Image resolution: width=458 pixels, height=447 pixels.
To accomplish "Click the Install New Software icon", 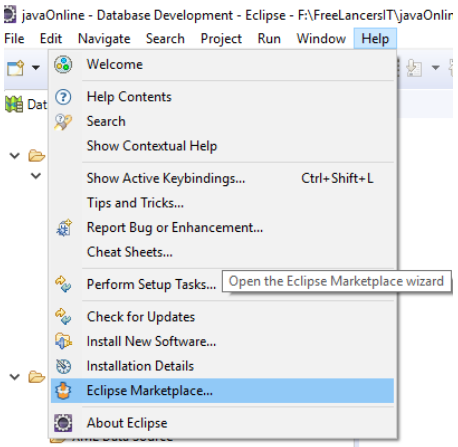I will (63, 341).
